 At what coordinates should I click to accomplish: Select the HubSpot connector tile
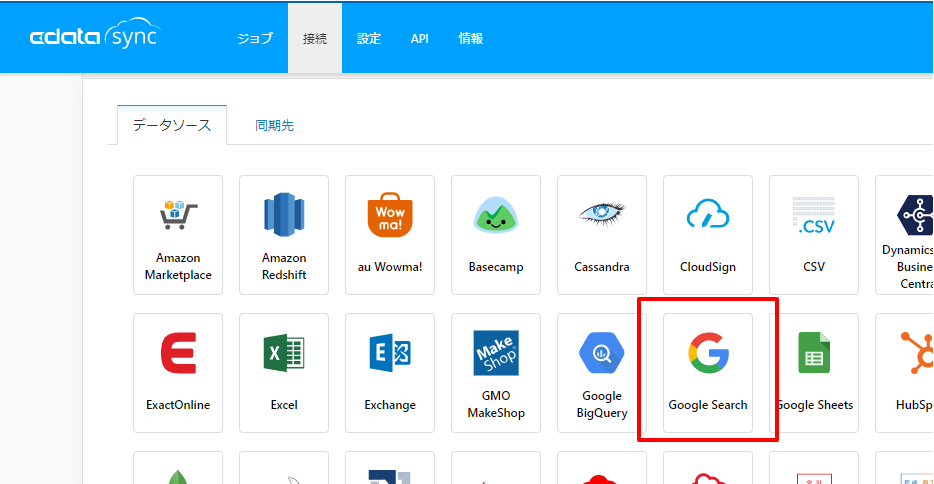coord(904,373)
